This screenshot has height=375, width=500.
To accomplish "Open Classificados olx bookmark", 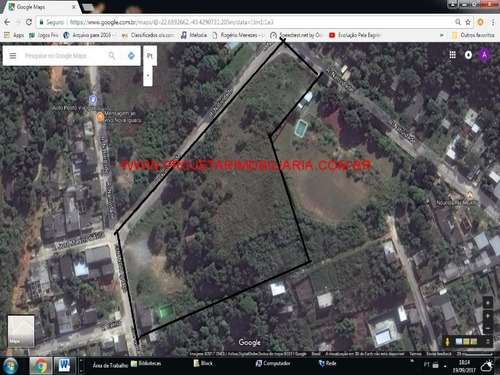I will [x=148, y=35].
